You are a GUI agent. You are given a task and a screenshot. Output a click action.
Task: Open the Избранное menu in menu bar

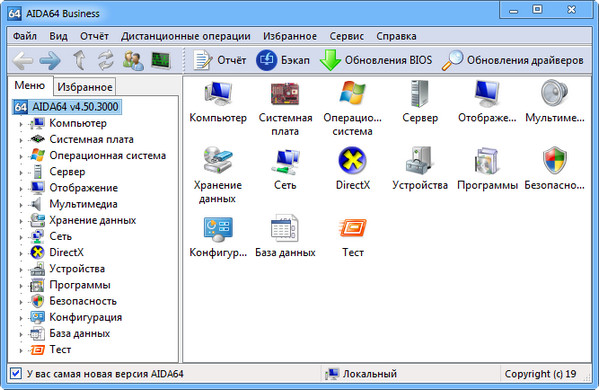(x=290, y=36)
